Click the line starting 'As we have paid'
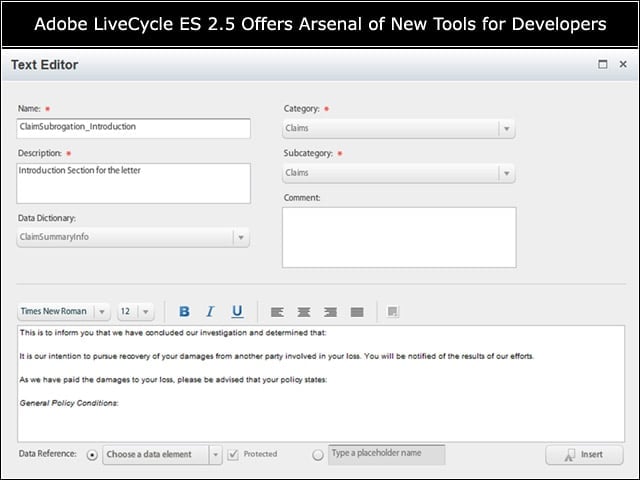 click(x=173, y=380)
